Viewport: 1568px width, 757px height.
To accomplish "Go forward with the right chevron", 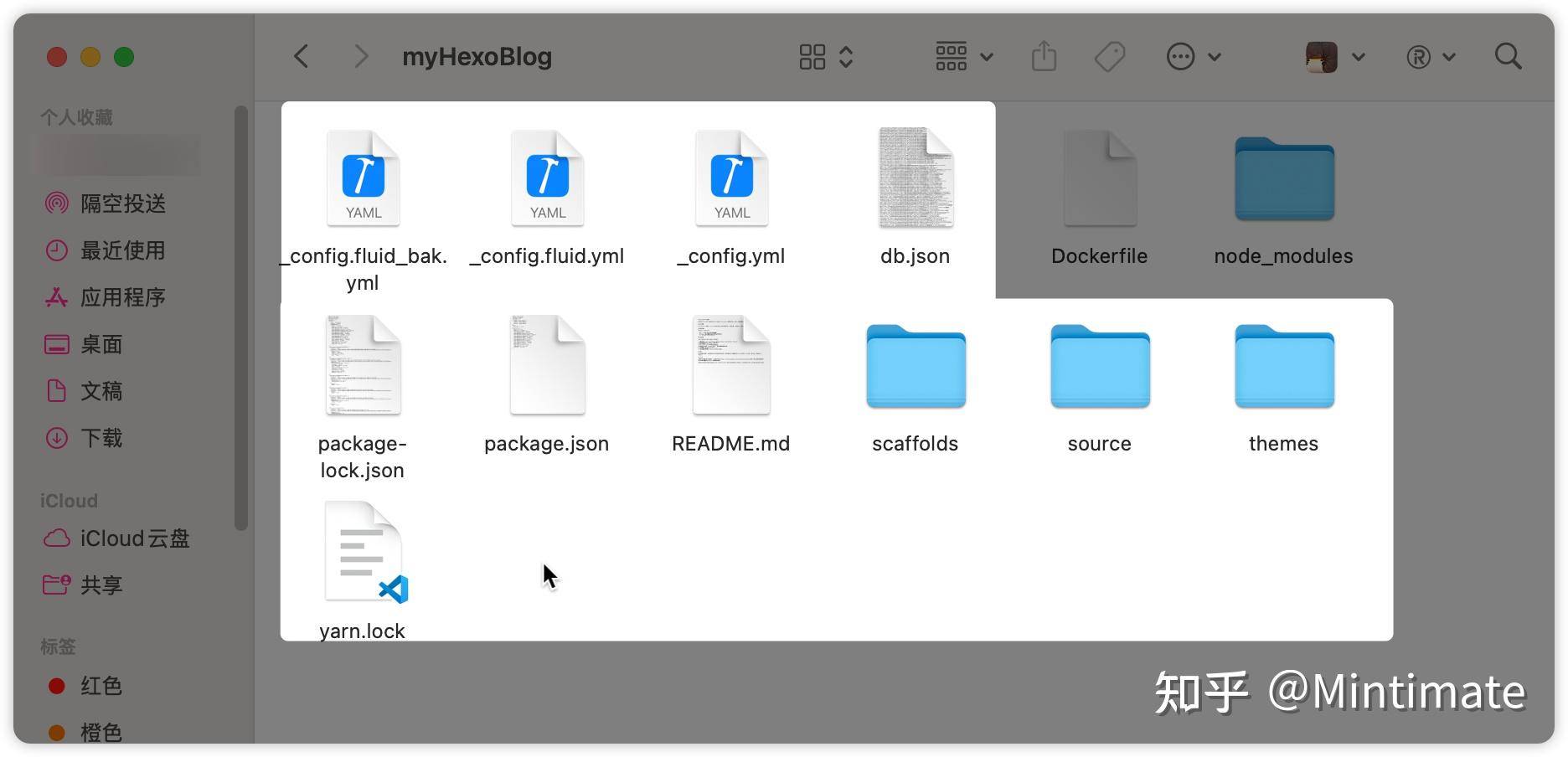I will coord(361,57).
